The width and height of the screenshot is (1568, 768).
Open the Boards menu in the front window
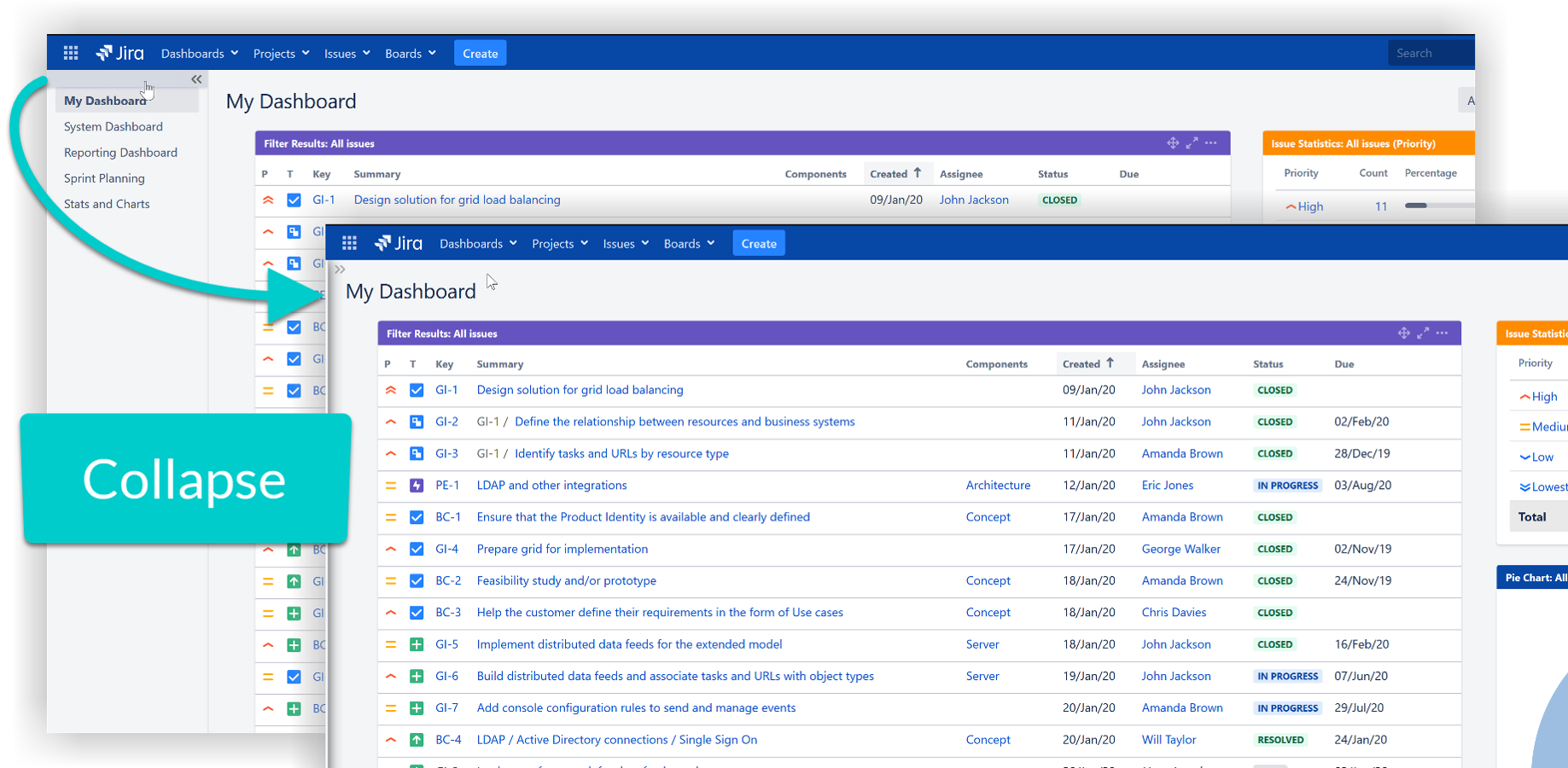(x=689, y=243)
